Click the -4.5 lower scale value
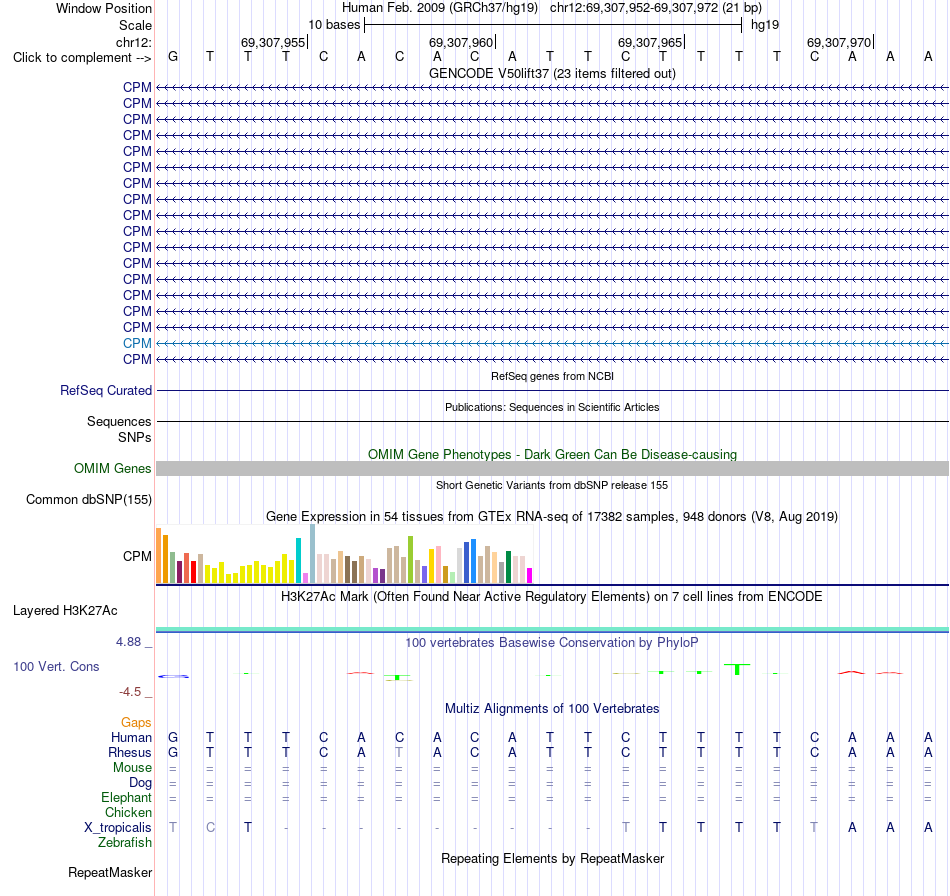This screenshot has height=896, width=950. click(130, 692)
